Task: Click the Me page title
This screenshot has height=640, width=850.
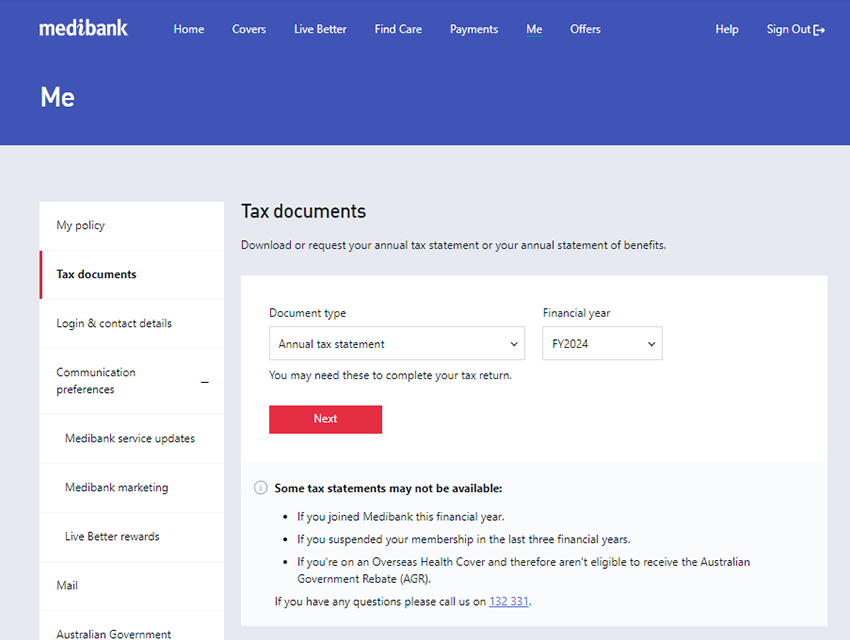Action: tap(57, 98)
